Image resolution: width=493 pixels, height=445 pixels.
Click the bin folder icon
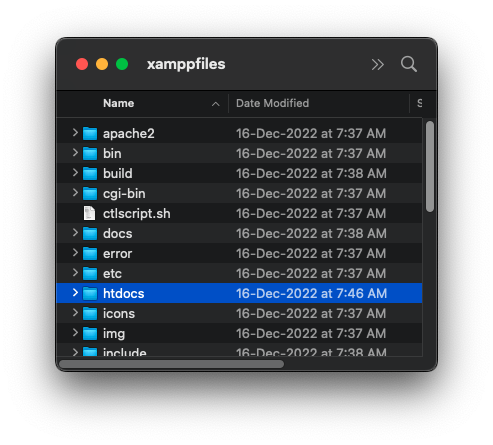coord(90,153)
